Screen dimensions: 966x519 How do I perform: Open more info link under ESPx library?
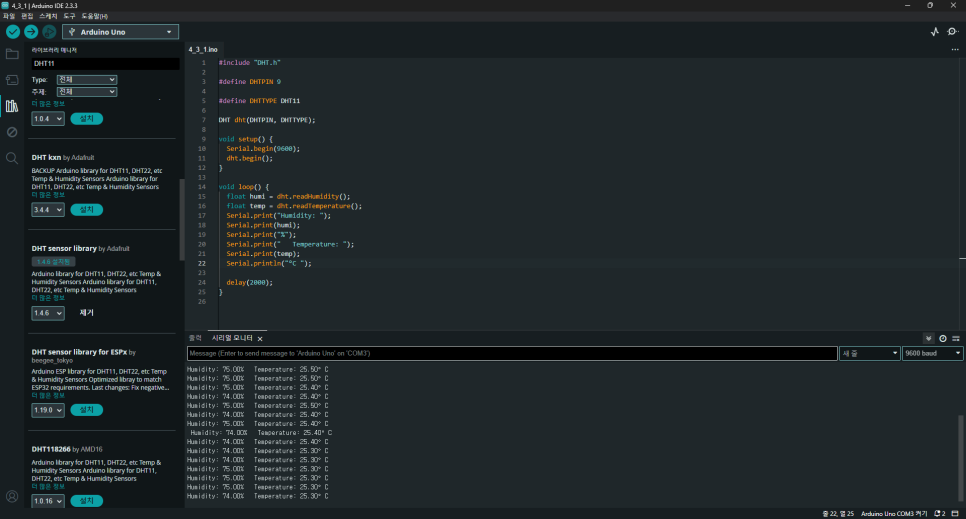(48, 395)
